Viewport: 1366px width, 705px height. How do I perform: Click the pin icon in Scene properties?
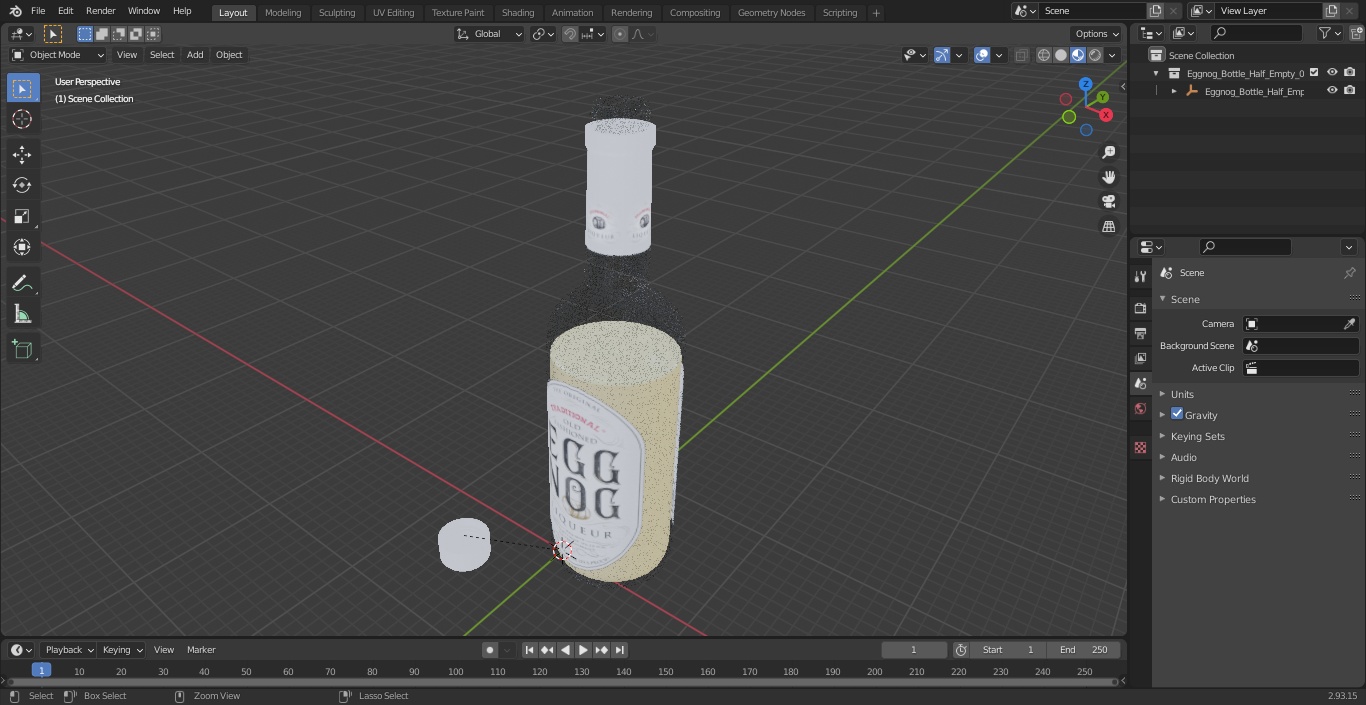point(1349,273)
